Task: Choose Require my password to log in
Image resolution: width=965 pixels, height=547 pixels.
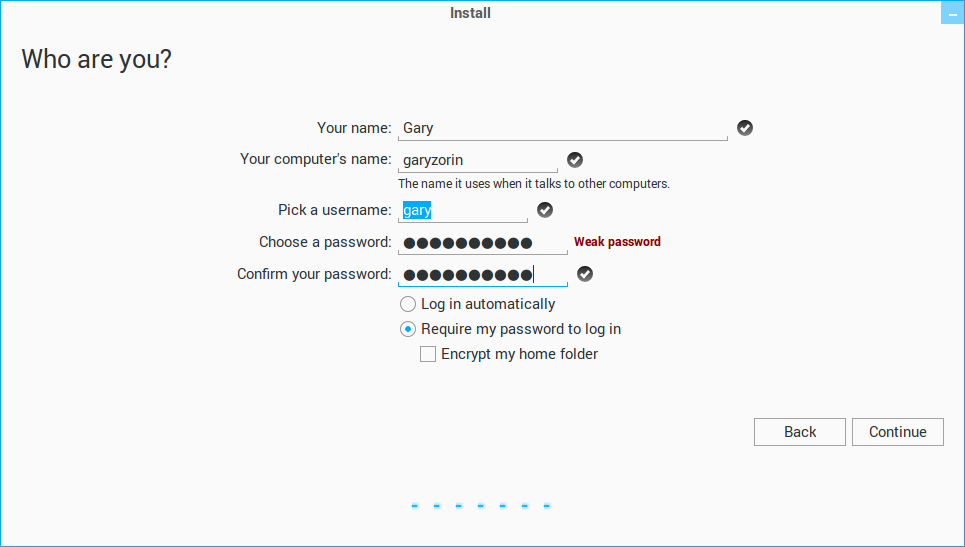Action: pyautogui.click(x=408, y=329)
